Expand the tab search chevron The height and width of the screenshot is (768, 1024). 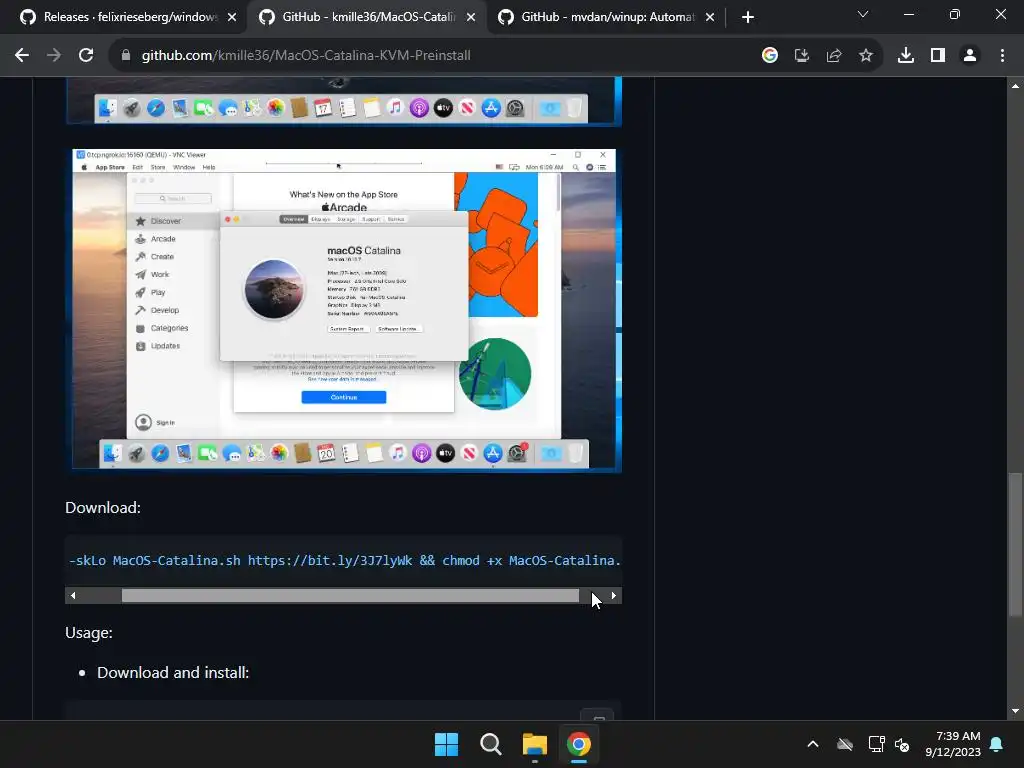[x=863, y=14]
